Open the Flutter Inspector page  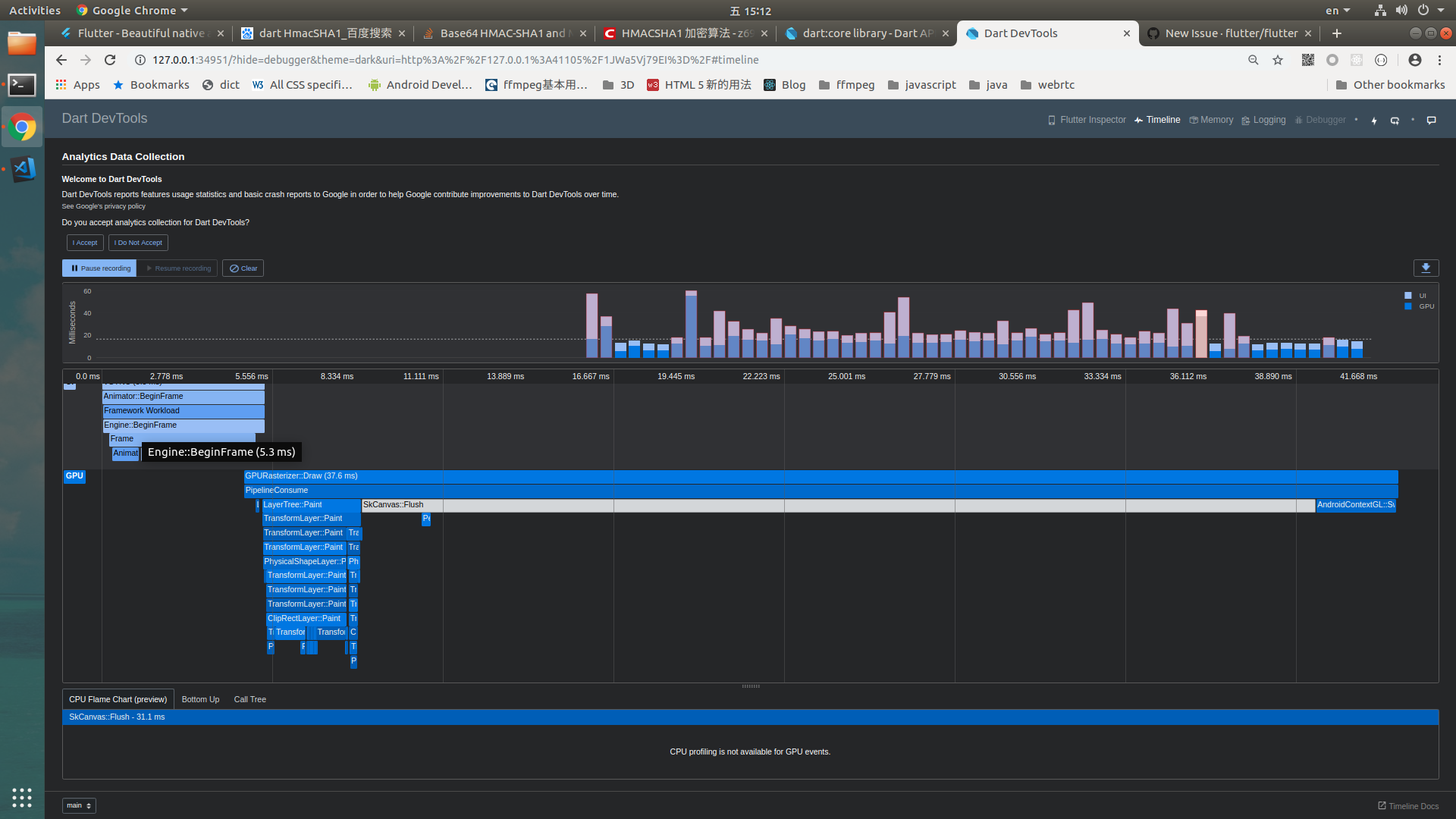coord(1087,120)
